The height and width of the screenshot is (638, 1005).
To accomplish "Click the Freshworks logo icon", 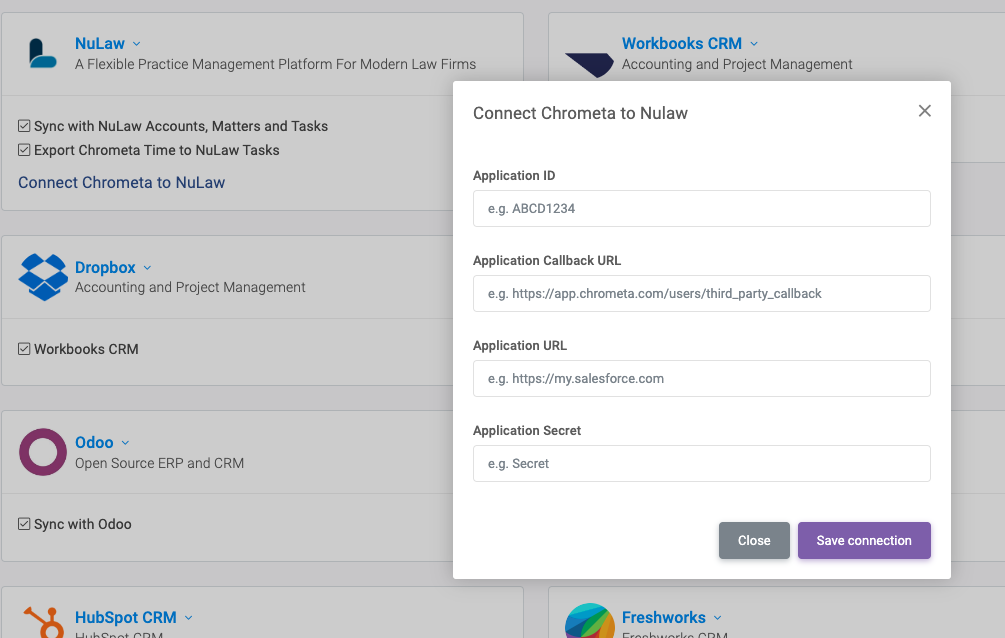I will tap(589, 622).
